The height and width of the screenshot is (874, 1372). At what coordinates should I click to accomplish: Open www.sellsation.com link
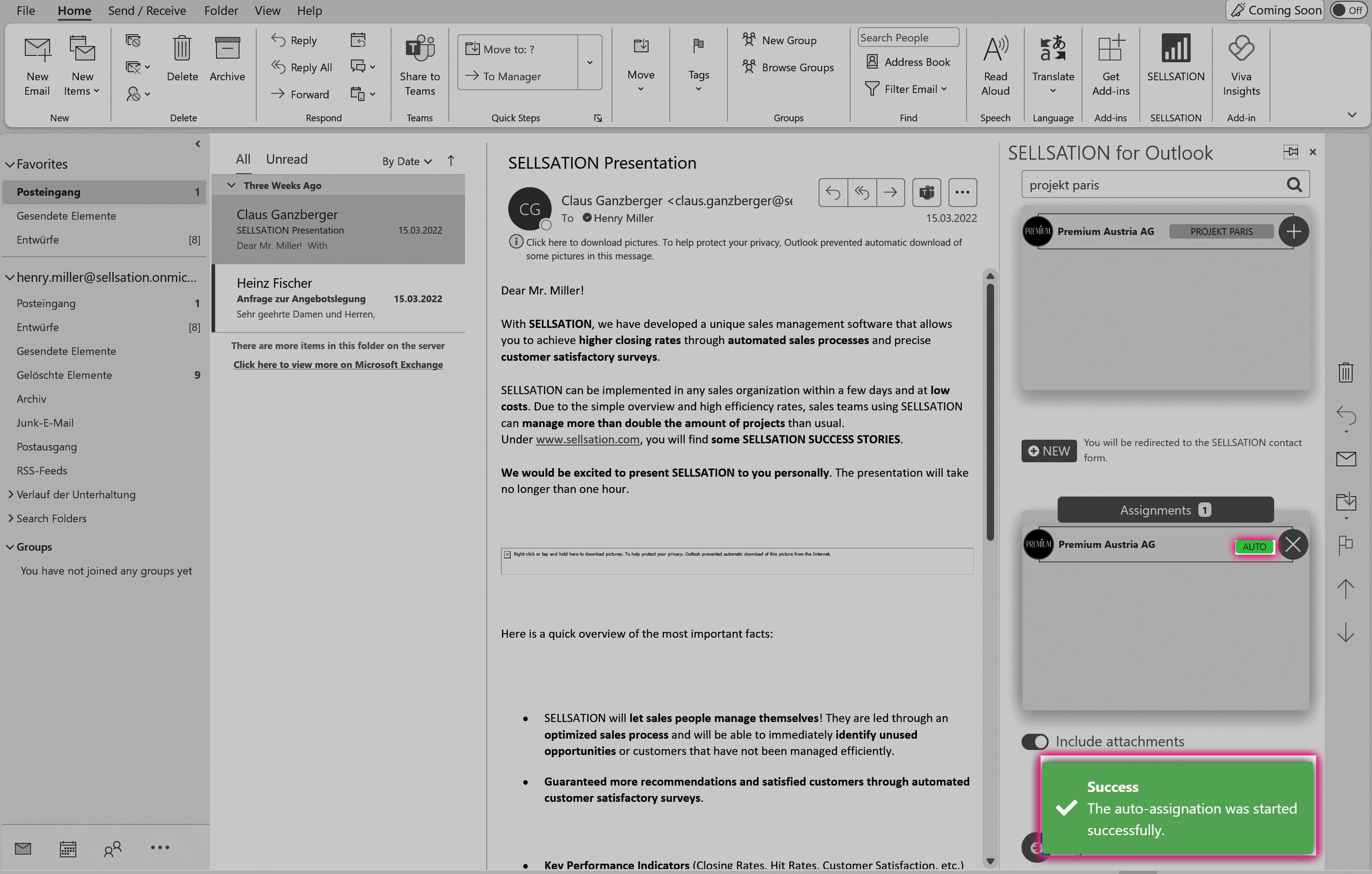tap(587, 439)
